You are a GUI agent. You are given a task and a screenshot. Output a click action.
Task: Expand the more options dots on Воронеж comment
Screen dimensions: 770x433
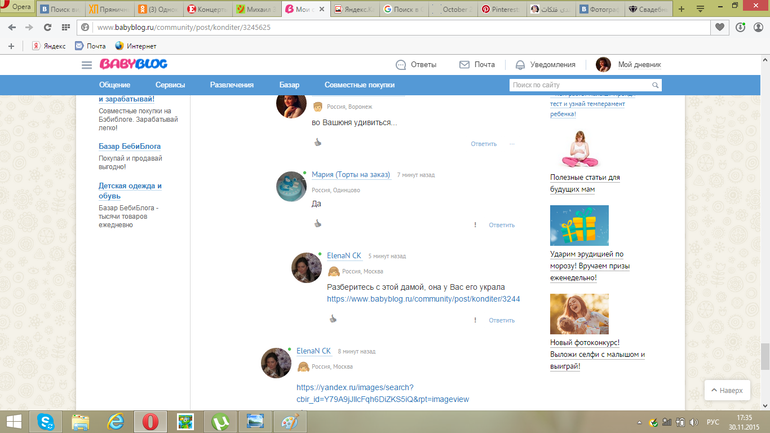[512, 144]
